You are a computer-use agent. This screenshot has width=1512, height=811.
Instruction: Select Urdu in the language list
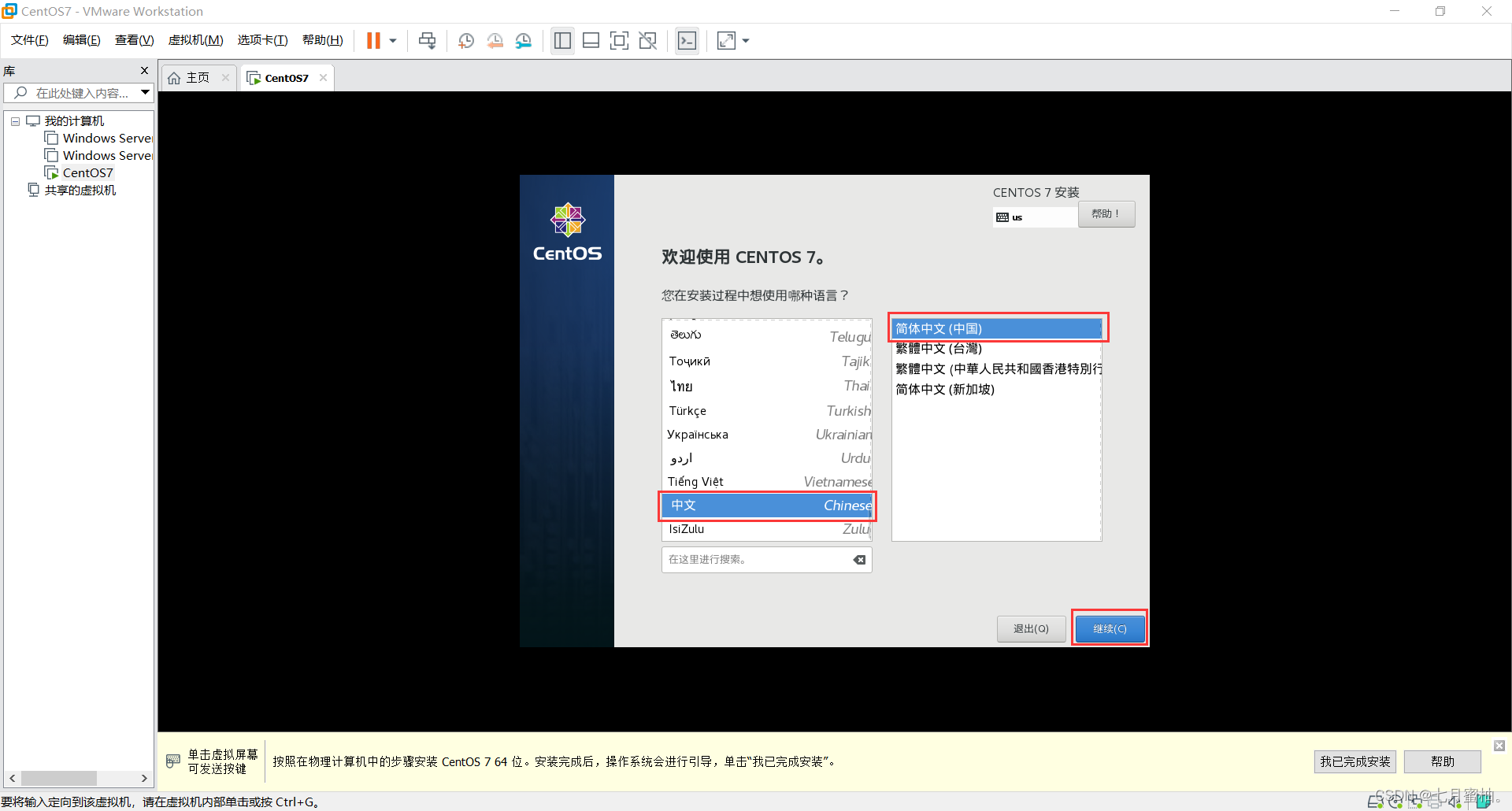pos(767,457)
